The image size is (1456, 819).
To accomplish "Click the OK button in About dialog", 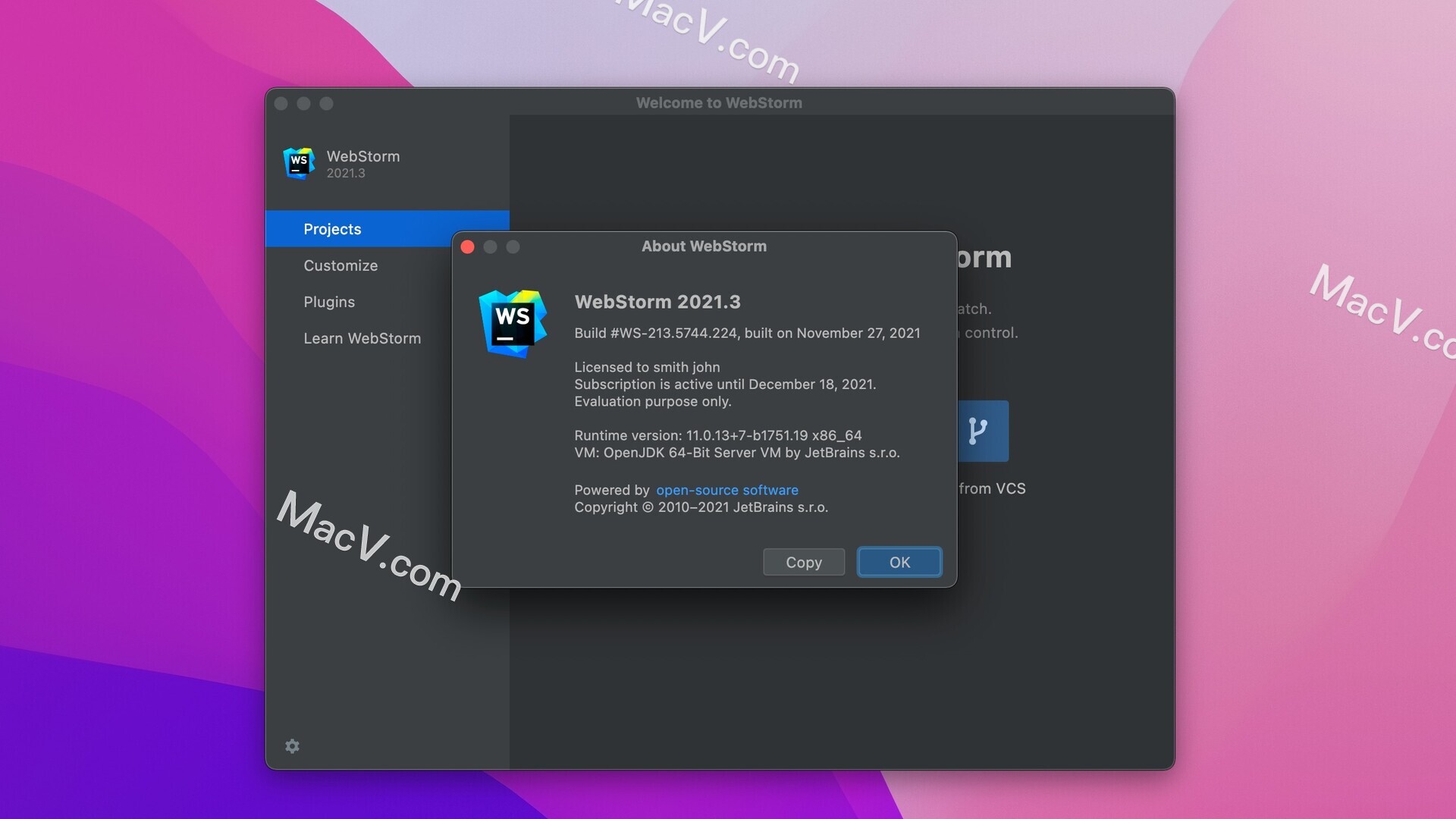I will (x=899, y=562).
